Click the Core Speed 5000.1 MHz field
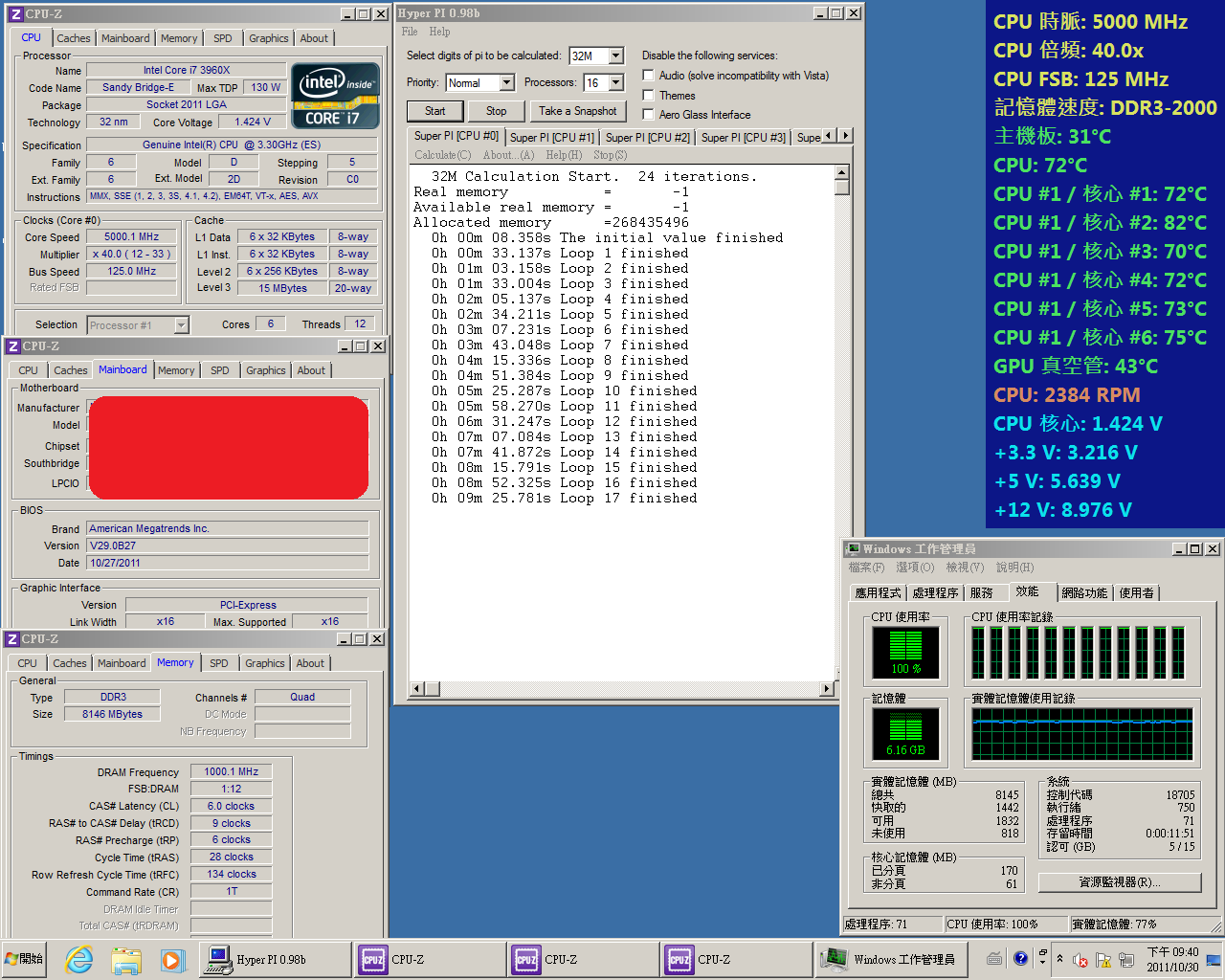This screenshot has height=980, width=1225. pos(132,236)
